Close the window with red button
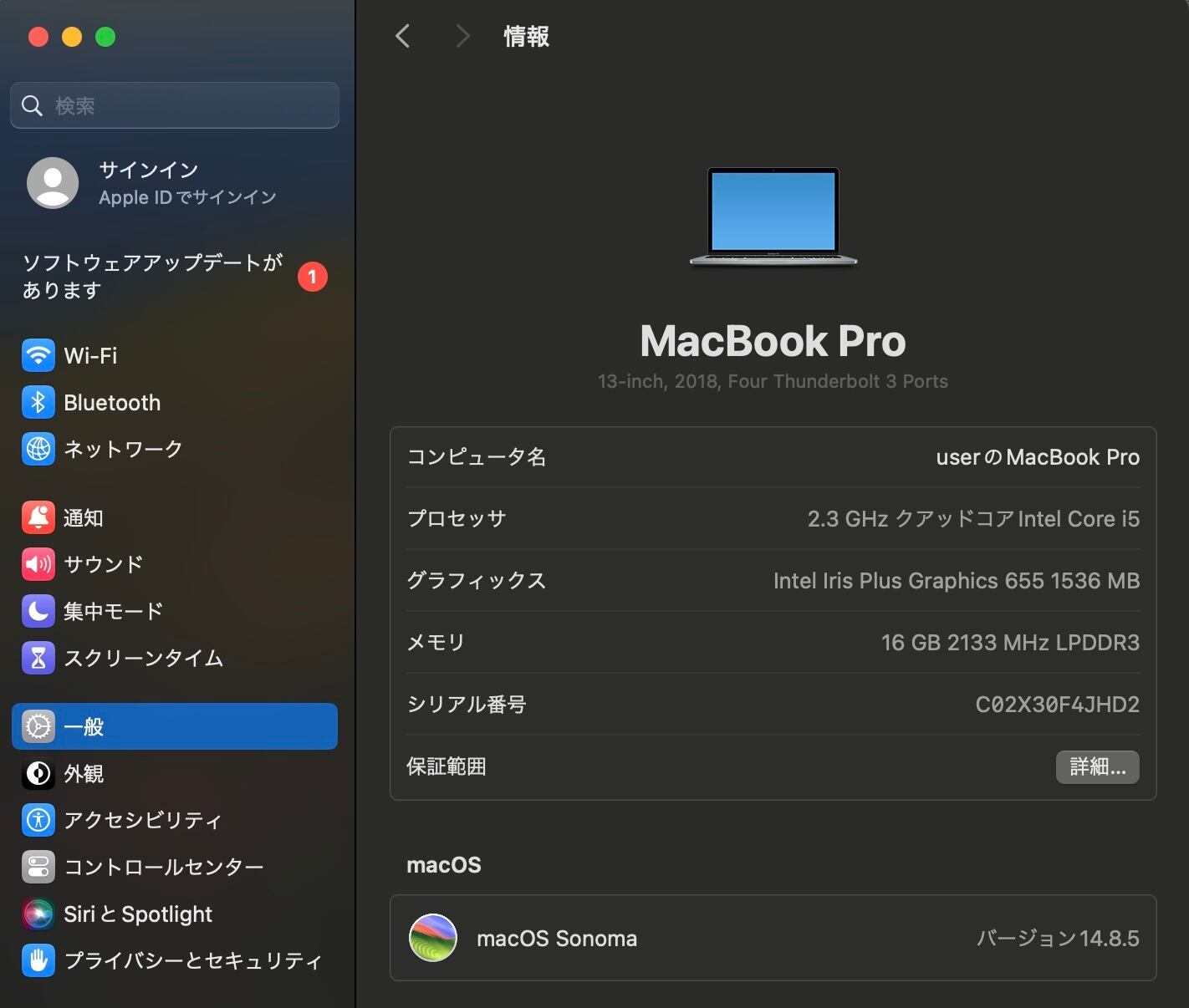Screen dimensions: 1189x1008 click(38, 37)
